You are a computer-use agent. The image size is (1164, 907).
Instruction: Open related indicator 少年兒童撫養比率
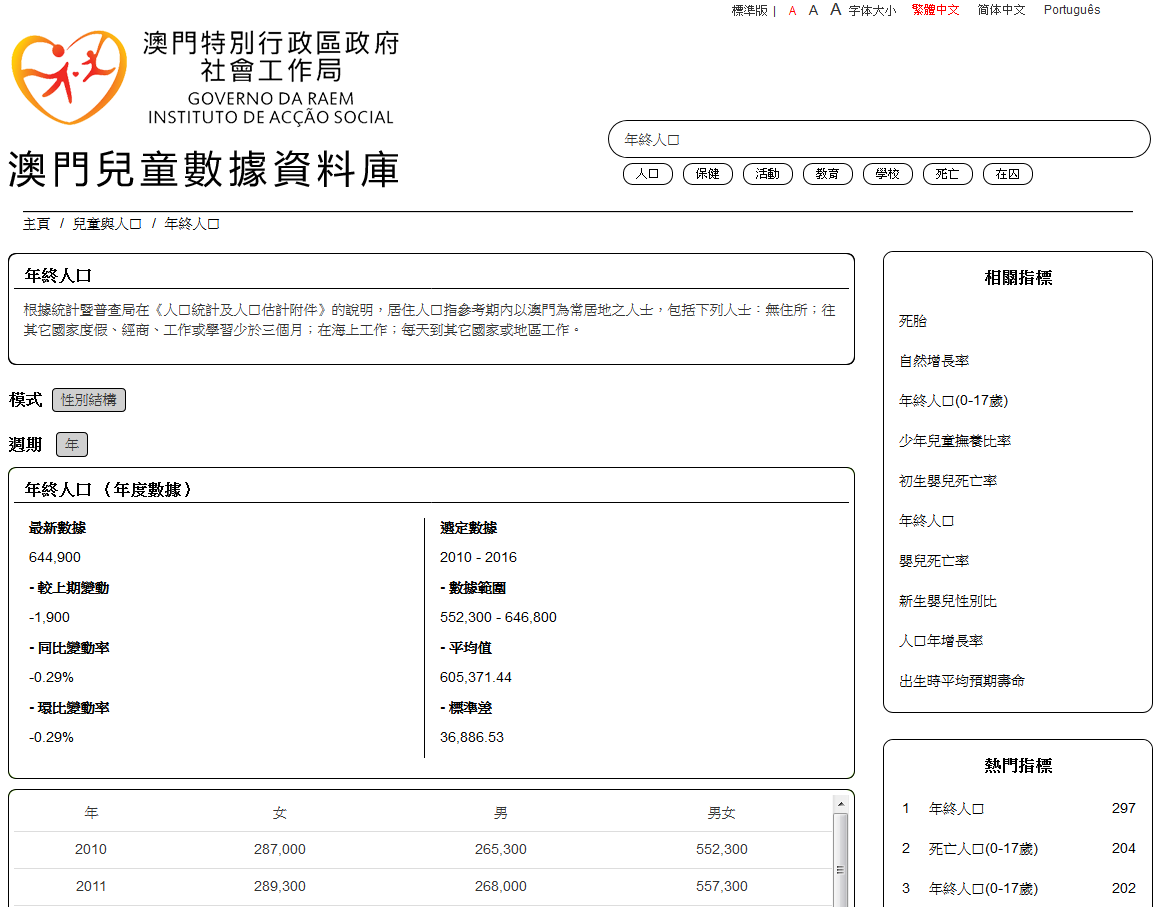[955, 441]
